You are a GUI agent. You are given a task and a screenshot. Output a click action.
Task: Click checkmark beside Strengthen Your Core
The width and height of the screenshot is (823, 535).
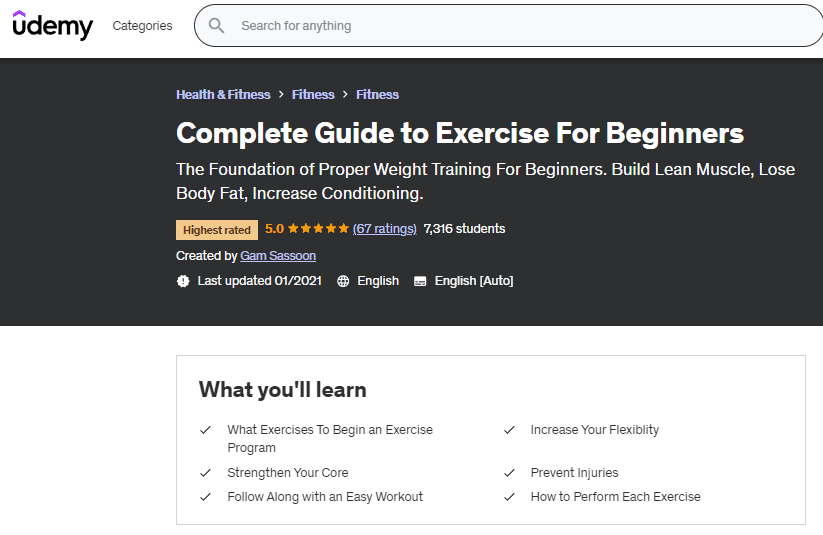[206, 473]
